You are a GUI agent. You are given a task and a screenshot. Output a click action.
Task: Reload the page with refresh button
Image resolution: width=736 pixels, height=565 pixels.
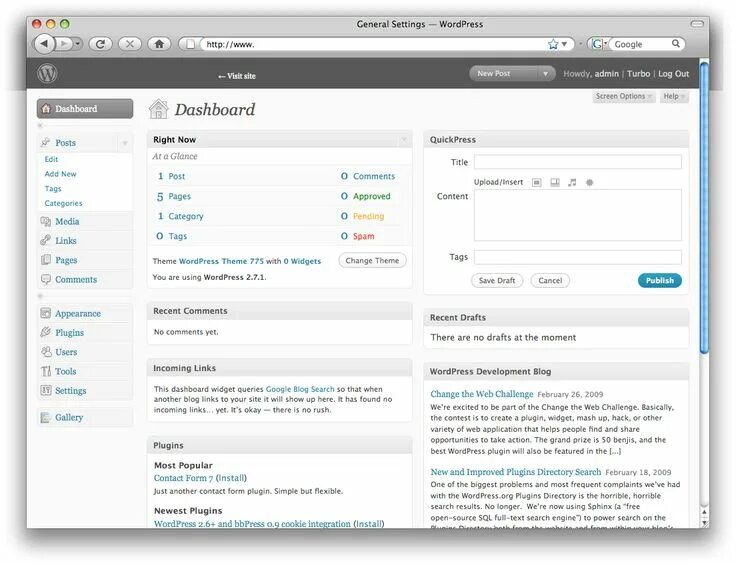pos(100,44)
